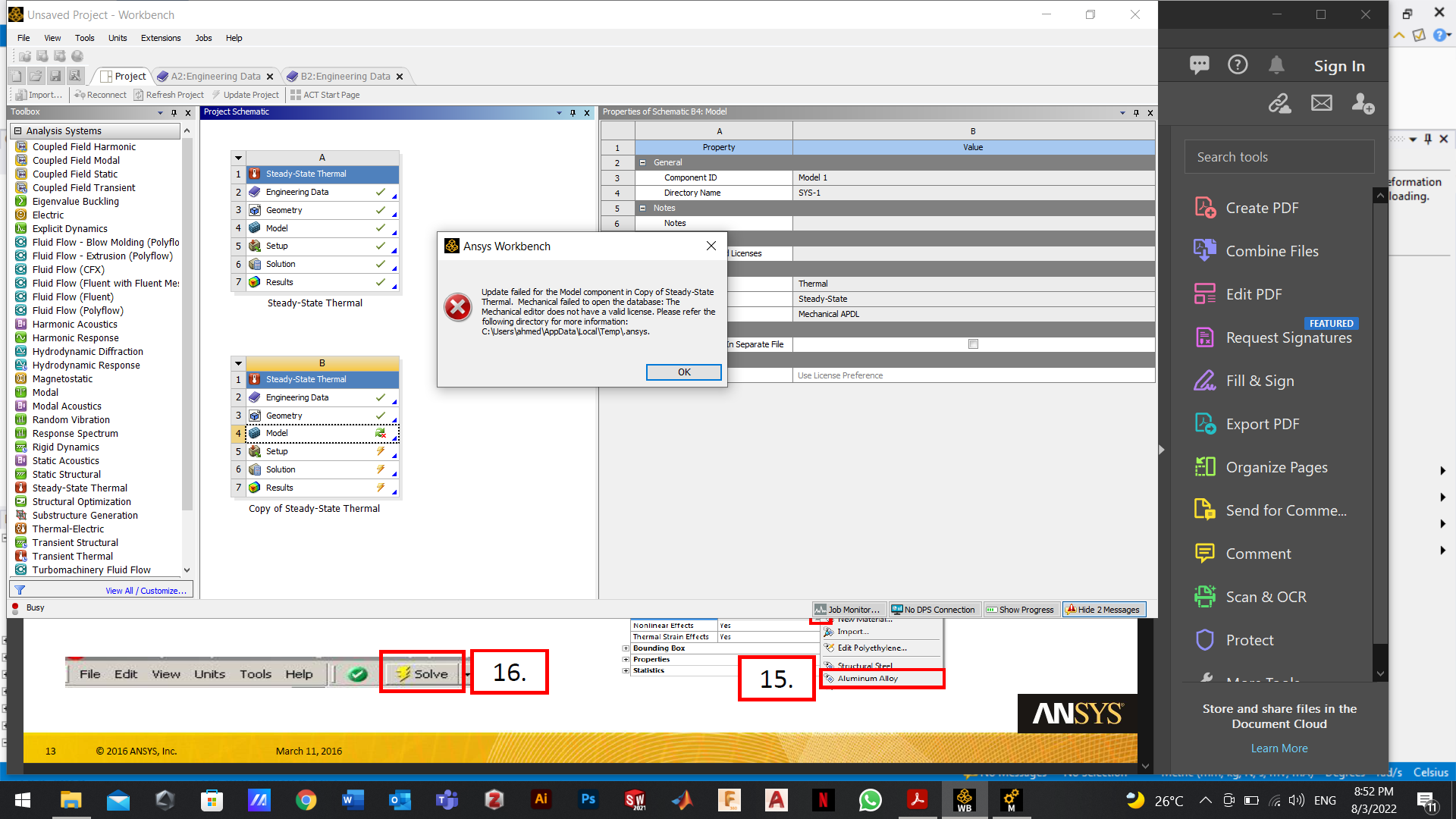Select Model cell in system B
The image size is (1456, 819).
322,434
